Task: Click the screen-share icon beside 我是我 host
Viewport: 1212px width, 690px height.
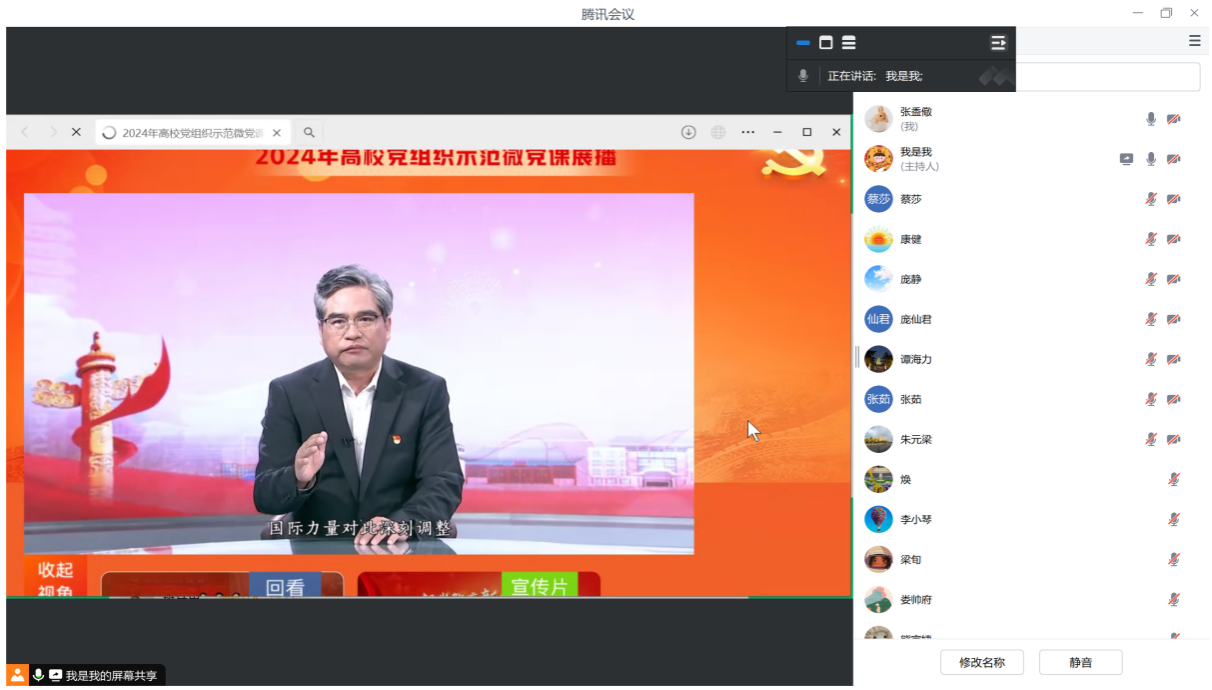Action: pyautogui.click(x=1127, y=159)
